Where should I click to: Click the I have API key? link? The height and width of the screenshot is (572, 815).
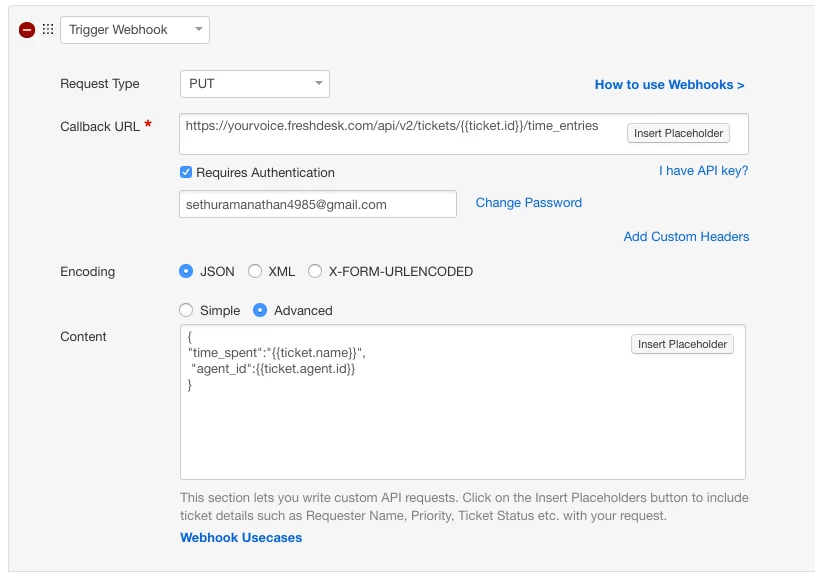pos(703,171)
